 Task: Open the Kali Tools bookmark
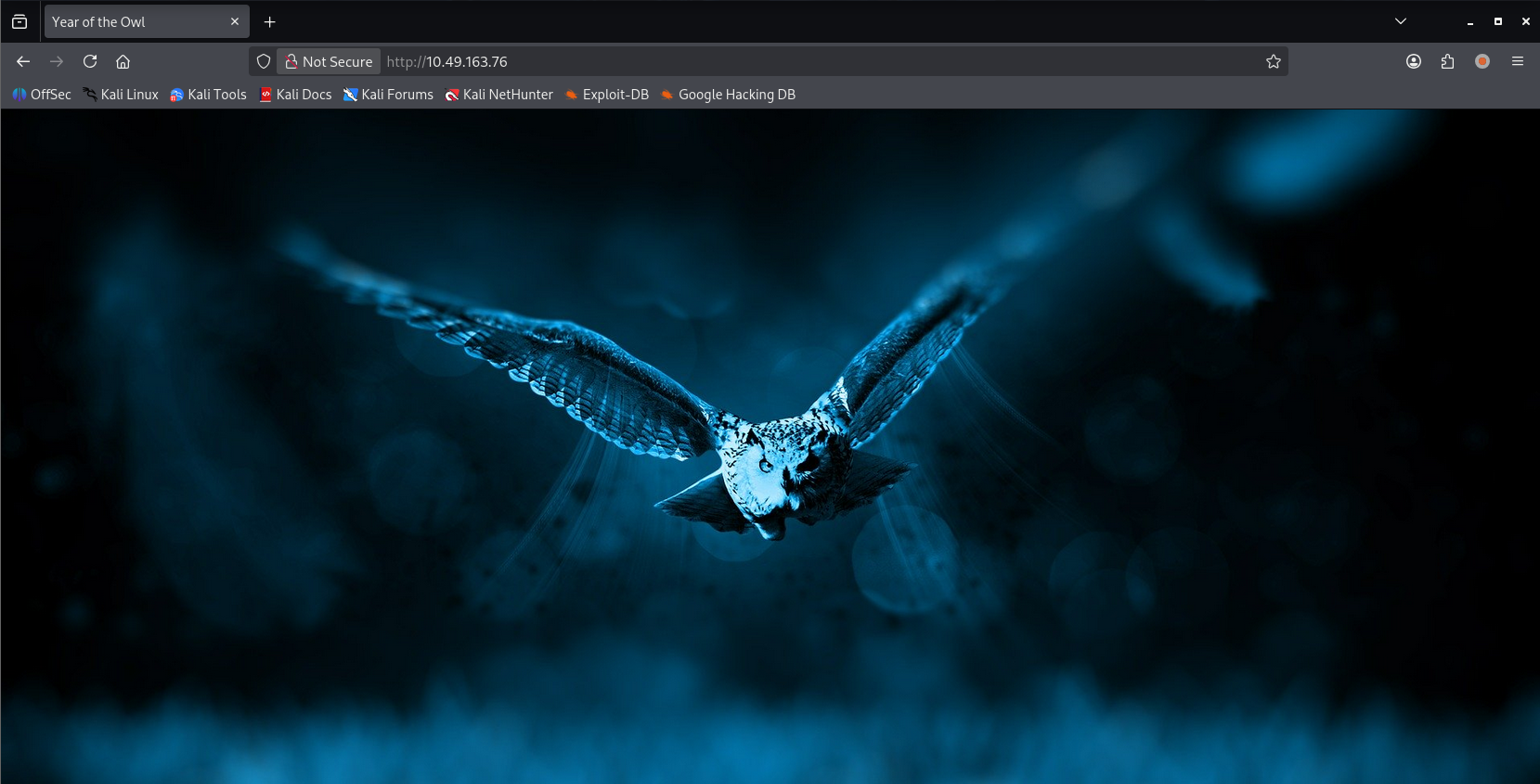[x=208, y=95]
